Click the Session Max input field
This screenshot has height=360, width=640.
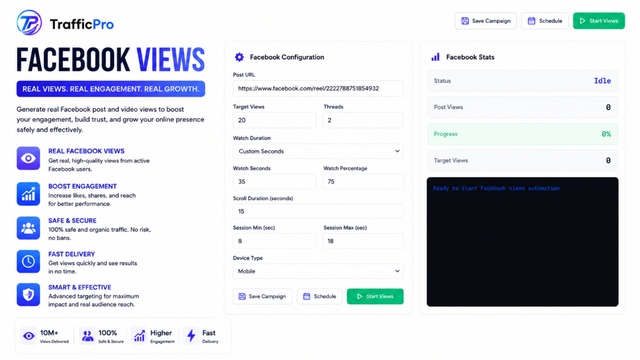pos(363,241)
